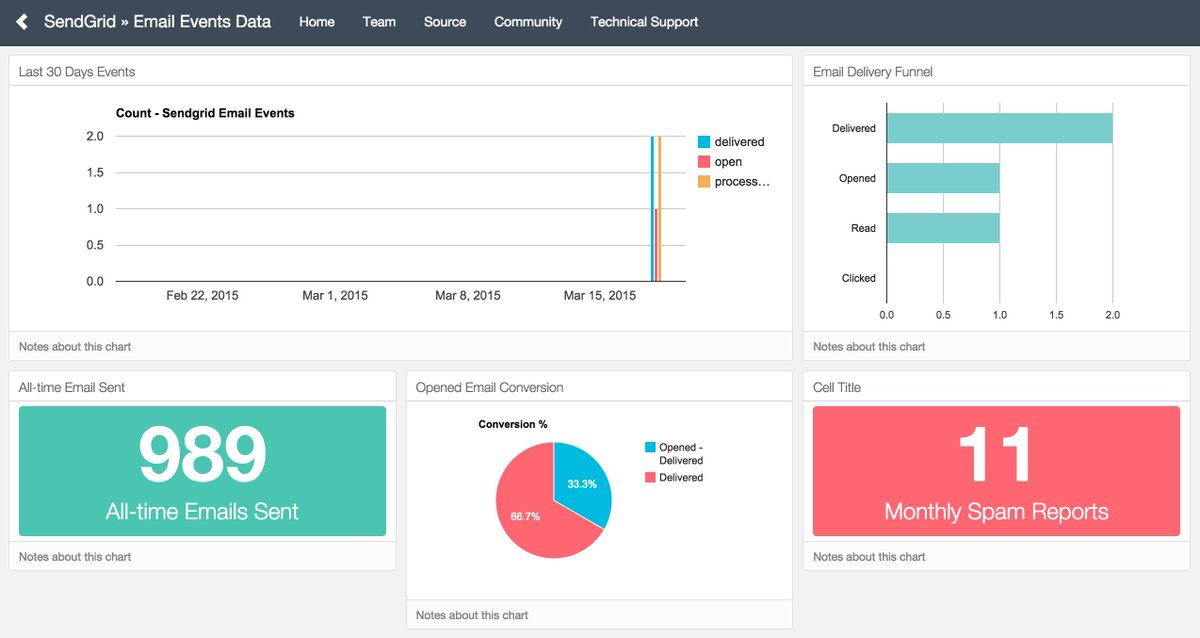Click the Delivered bar in the funnel chart
This screenshot has height=638, width=1200.
click(x=998, y=127)
